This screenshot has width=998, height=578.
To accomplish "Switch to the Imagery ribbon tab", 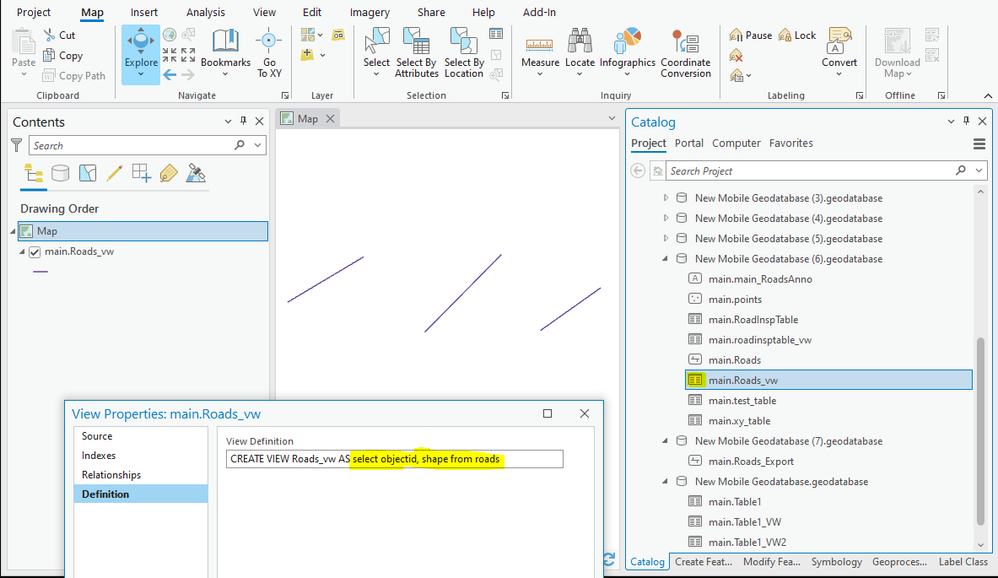I will [369, 12].
